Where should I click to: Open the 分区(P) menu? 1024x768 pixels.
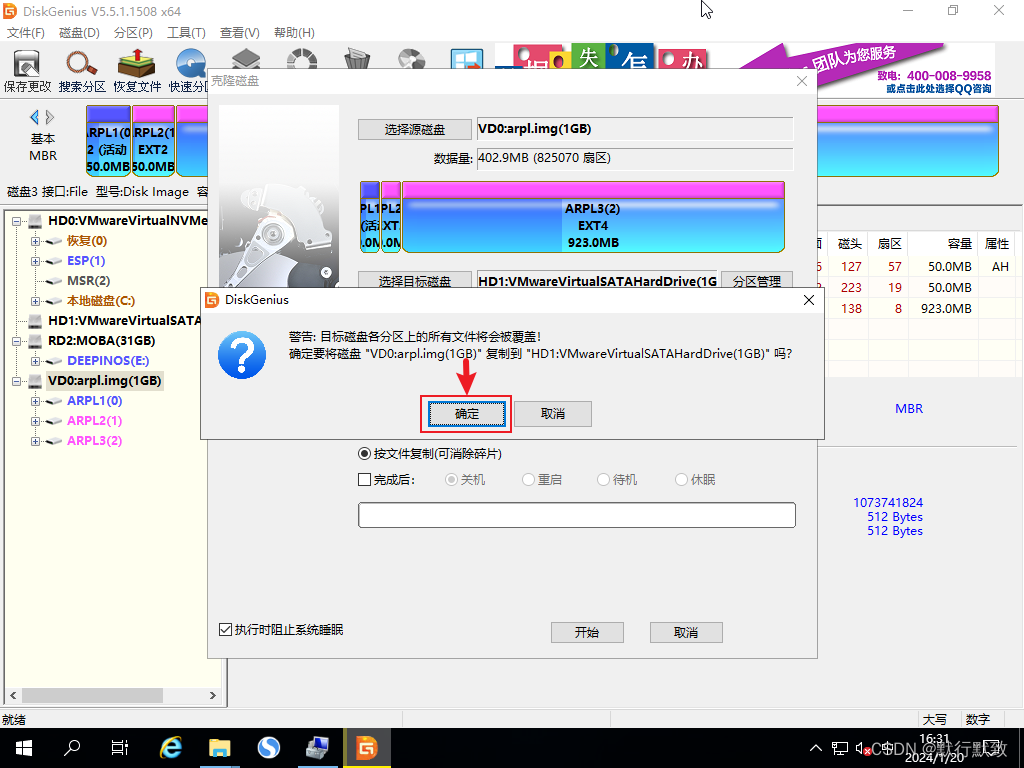(133, 33)
